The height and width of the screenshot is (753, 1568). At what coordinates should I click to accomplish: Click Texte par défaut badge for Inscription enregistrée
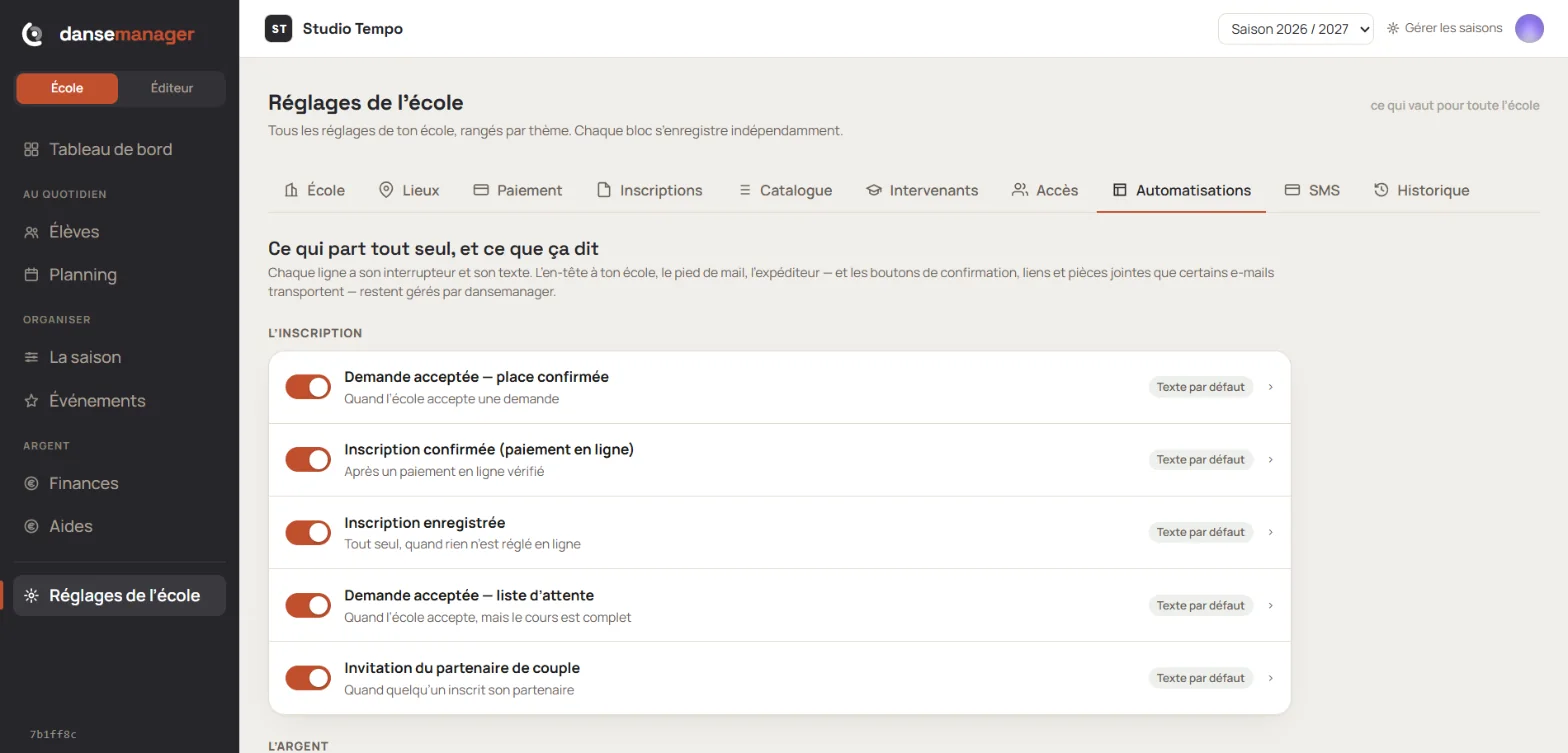coord(1200,532)
